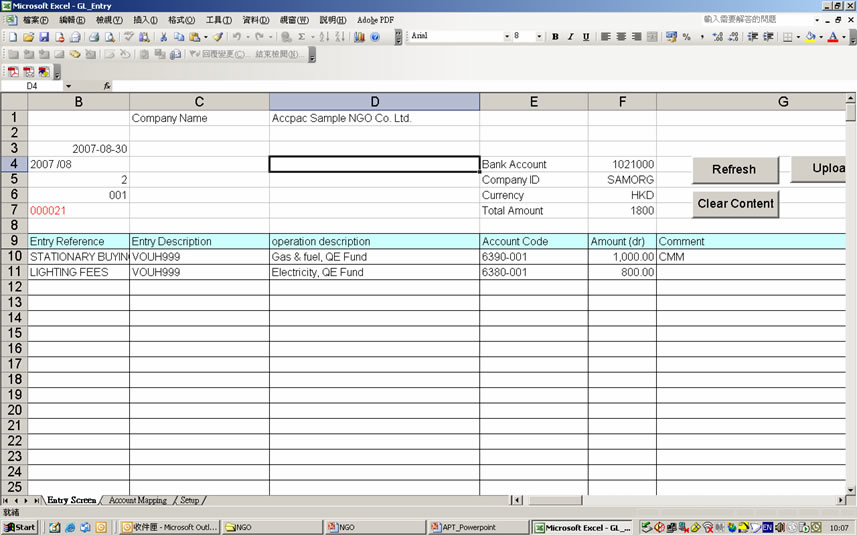Expand the Name Box dropdown arrow

pos(68,86)
